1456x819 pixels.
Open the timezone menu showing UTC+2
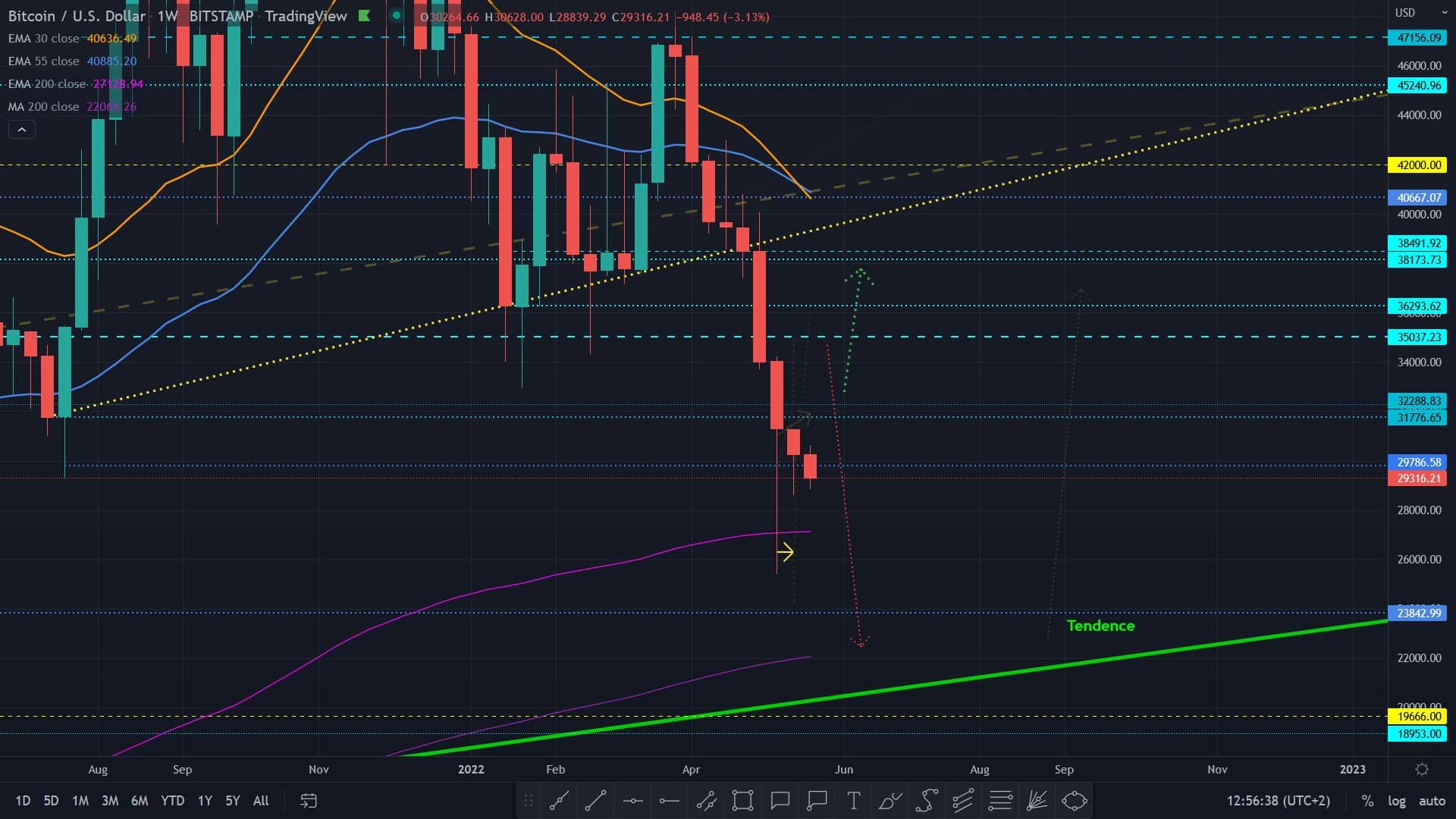1279,801
